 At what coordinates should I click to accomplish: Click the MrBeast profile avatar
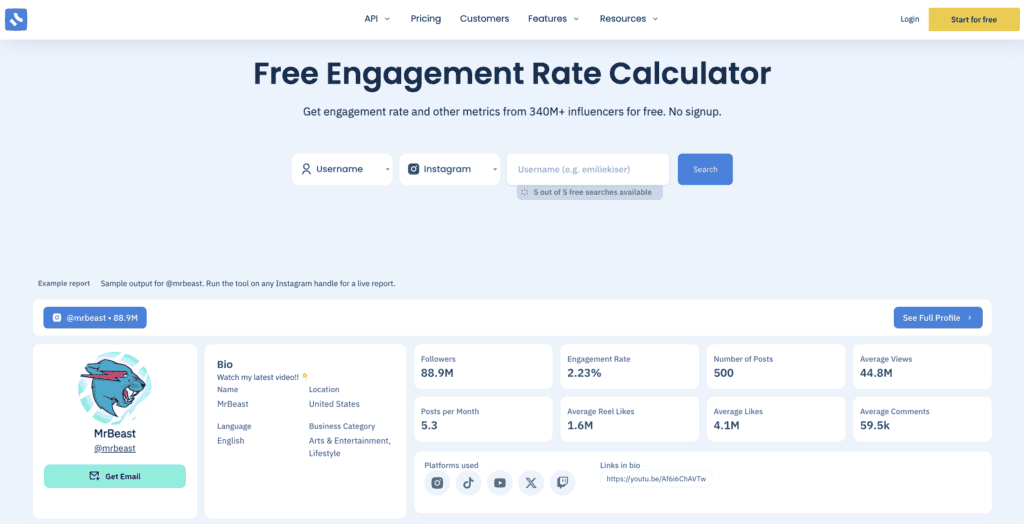115,389
